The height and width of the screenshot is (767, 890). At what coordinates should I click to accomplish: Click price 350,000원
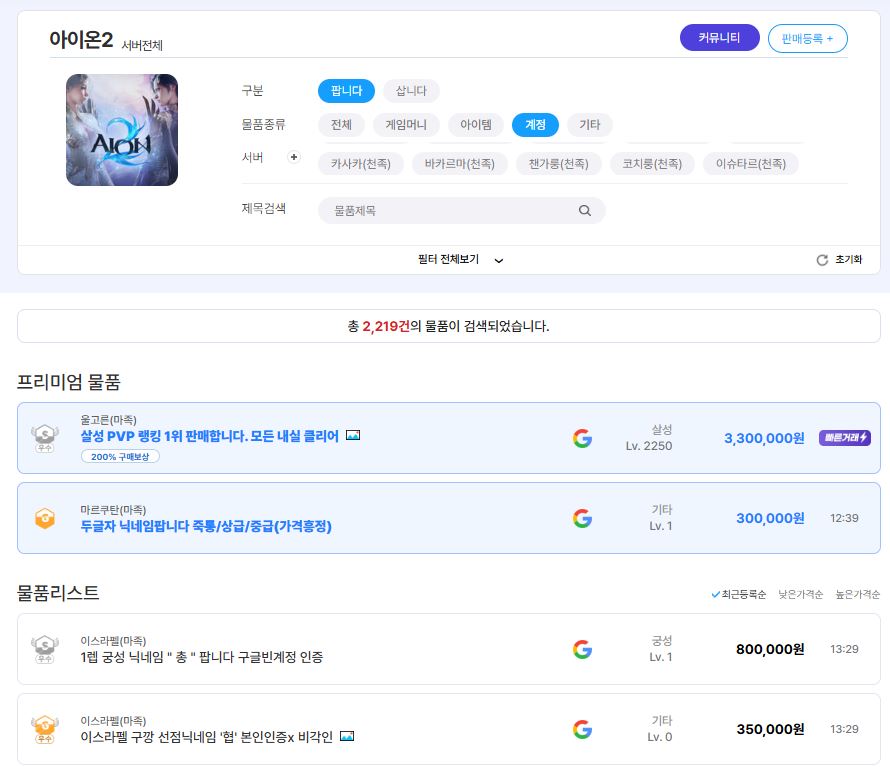click(x=770, y=729)
